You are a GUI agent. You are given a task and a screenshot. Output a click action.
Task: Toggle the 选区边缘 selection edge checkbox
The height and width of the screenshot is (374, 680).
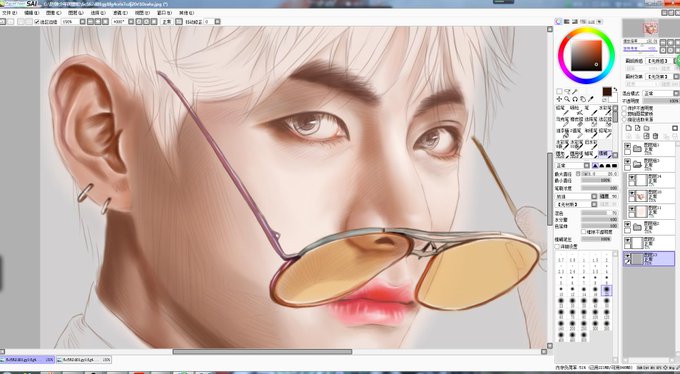pyautogui.click(x=37, y=22)
